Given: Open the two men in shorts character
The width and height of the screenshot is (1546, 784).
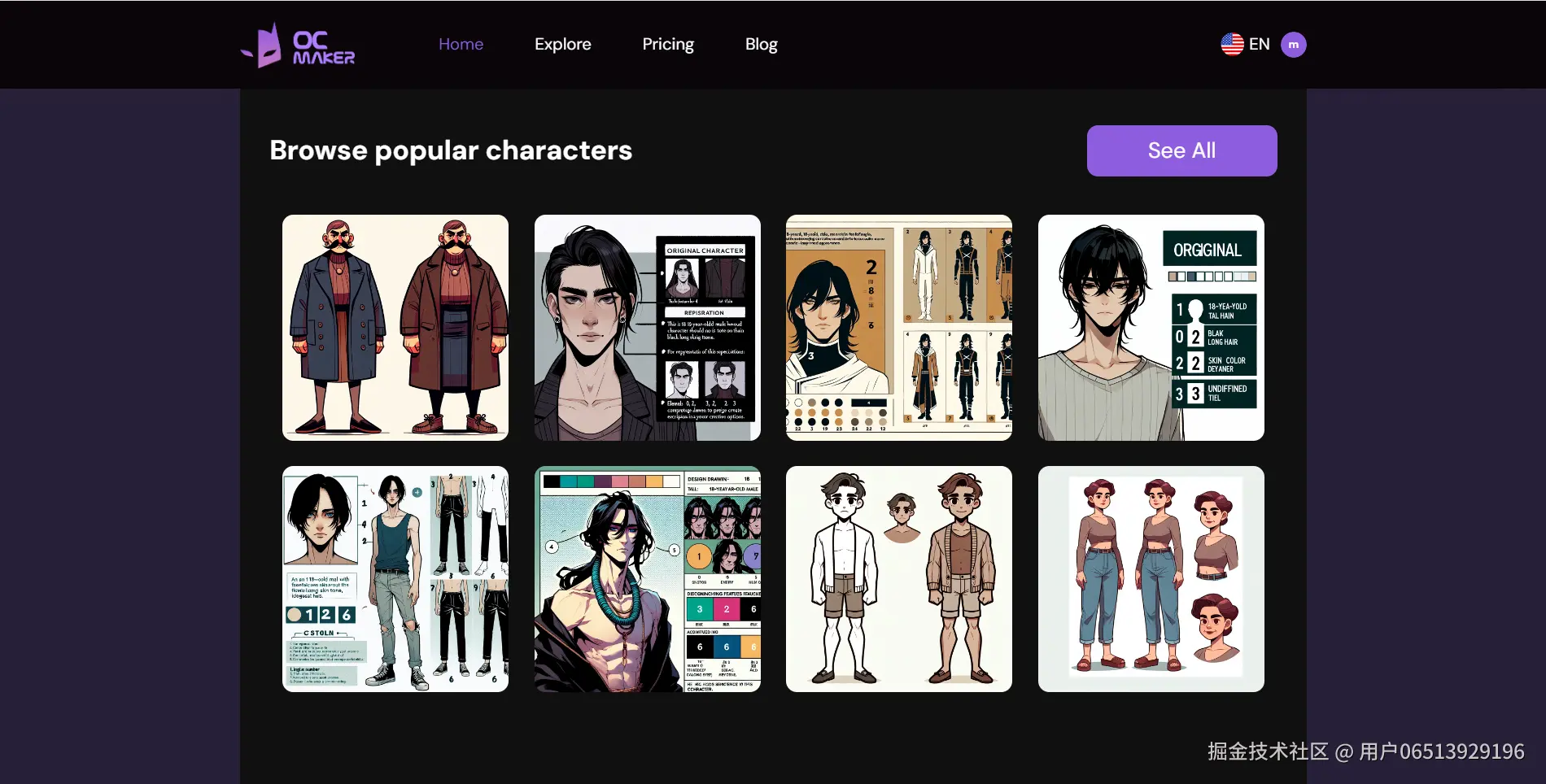Looking at the screenshot, I should [x=899, y=579].
